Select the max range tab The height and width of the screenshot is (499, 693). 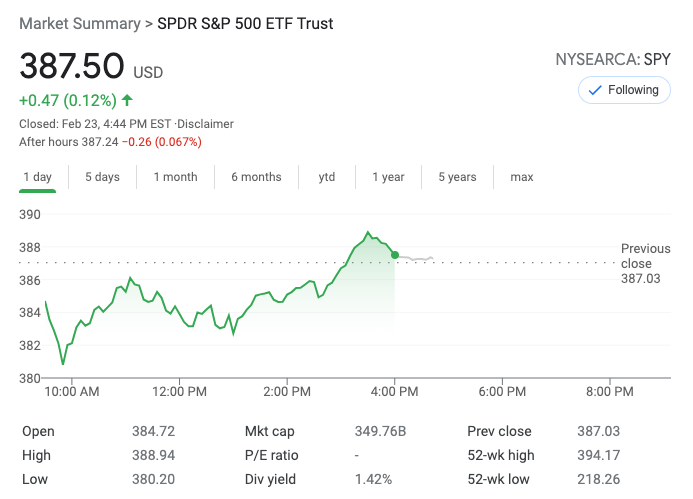click(x=522, y=177)
